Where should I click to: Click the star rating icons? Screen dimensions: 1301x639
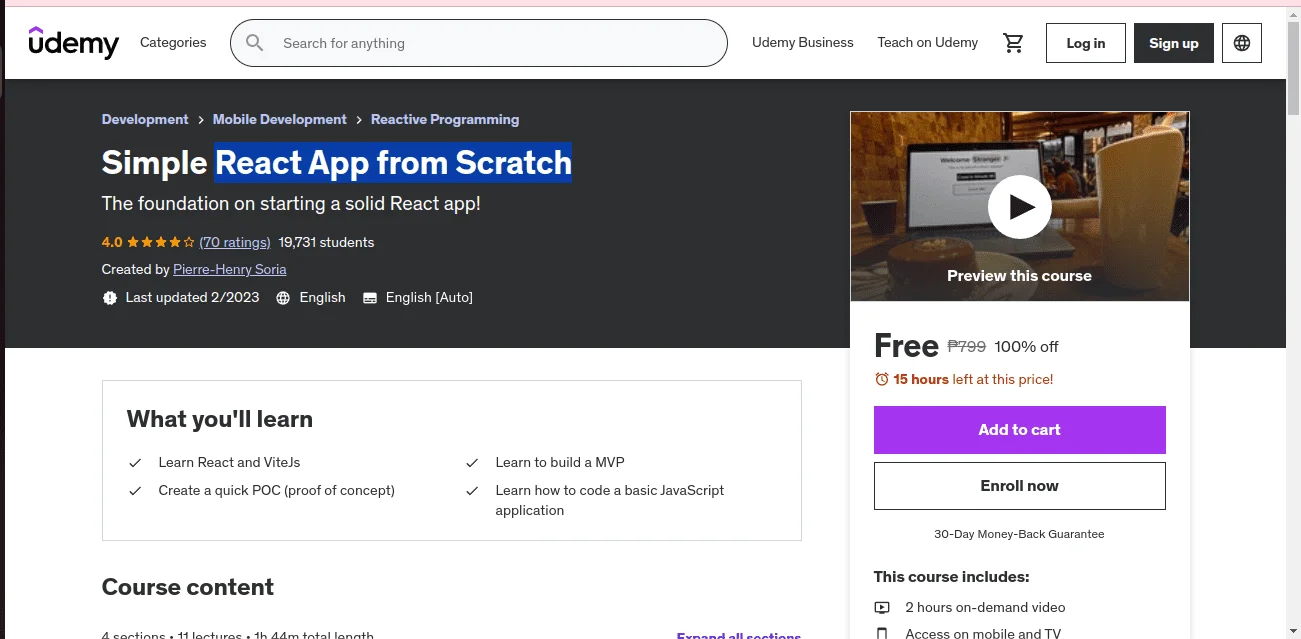(161, 242)
